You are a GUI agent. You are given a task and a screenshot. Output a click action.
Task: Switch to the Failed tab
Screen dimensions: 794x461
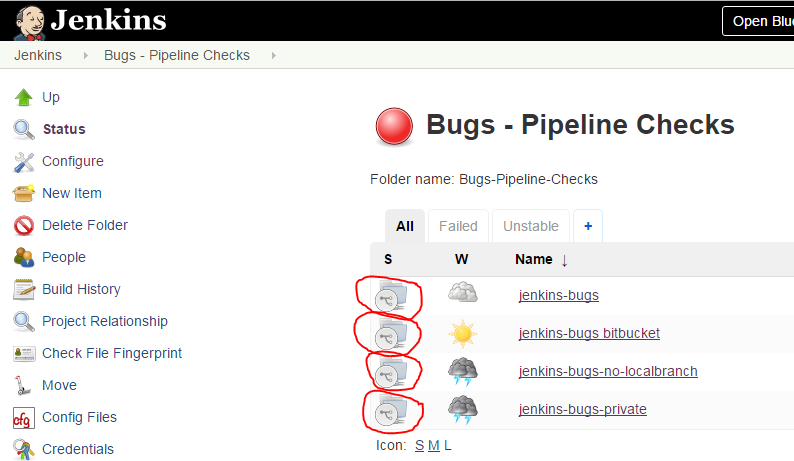pyautogui.click(x=458, y=226)
